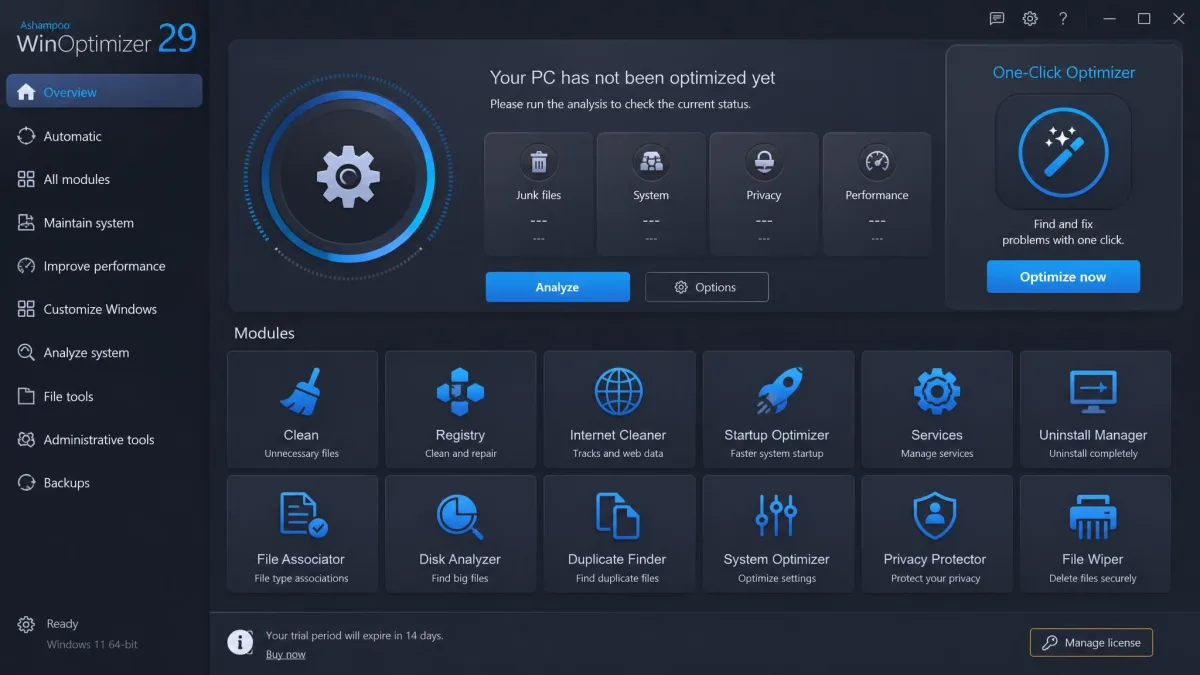Click 'Your PC has not been optimized yet' text
Viewport: 1200px width, 675px height.
point(632,78)
